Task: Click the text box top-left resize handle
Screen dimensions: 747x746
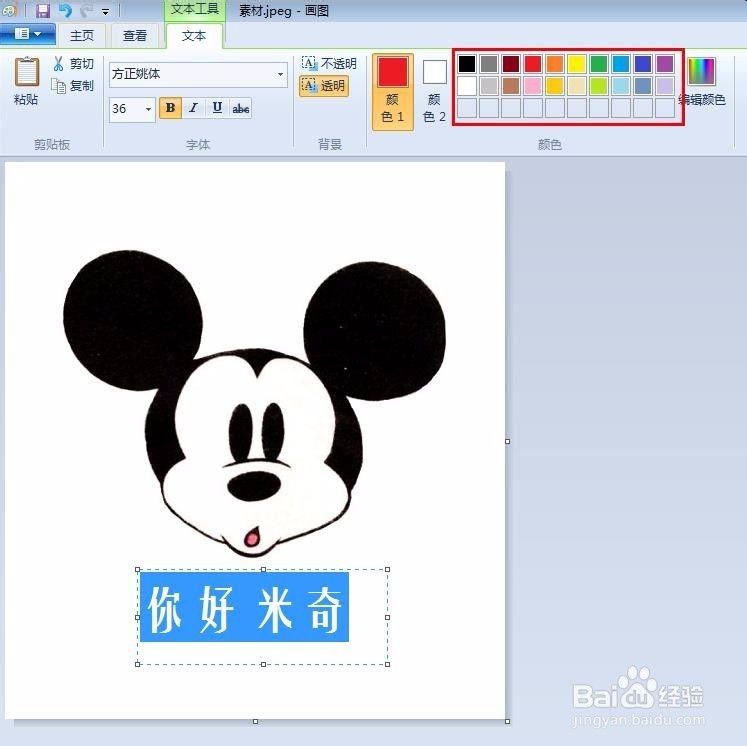Action: 138,569
